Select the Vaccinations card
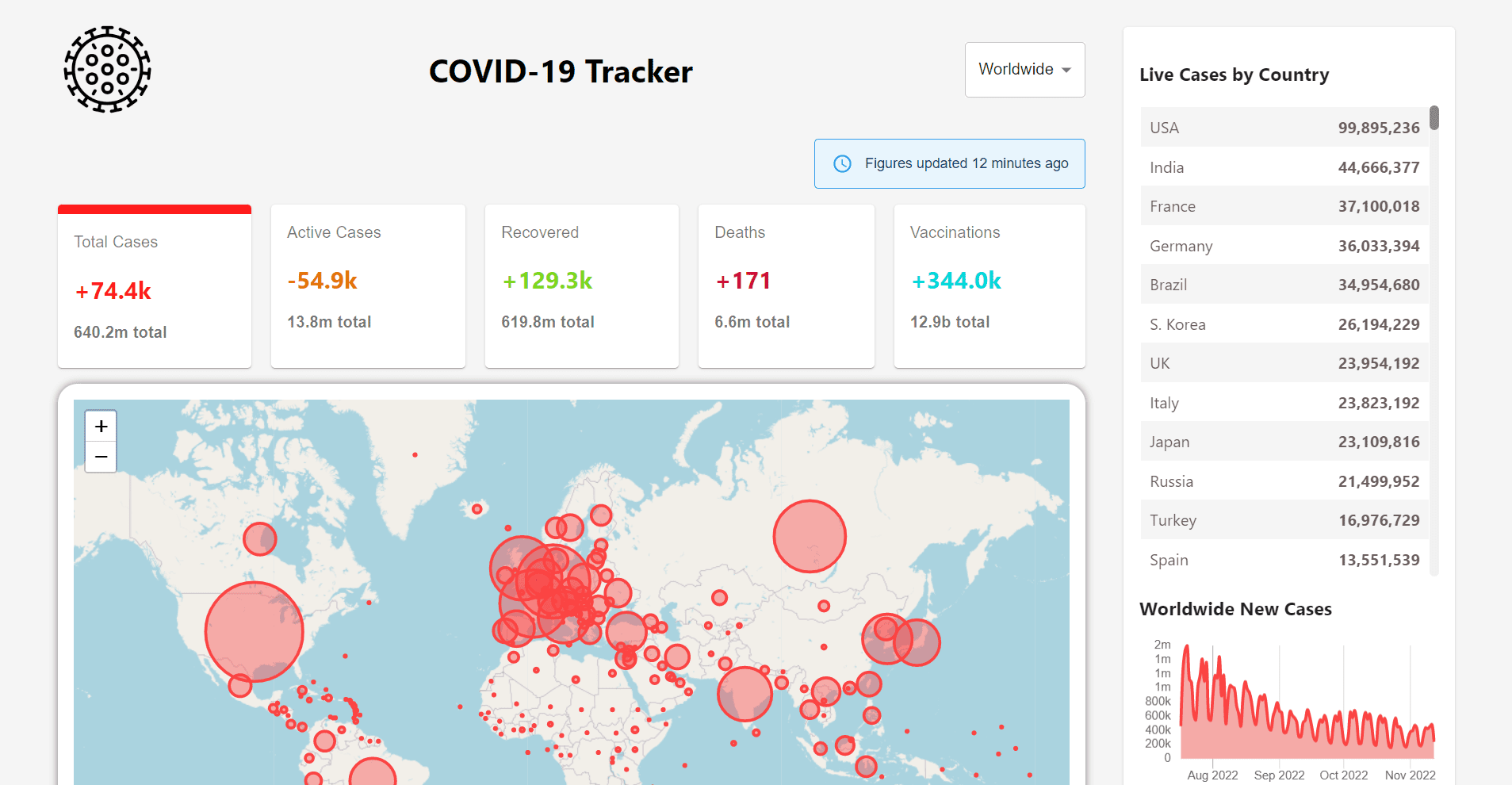Image resolution: width=1512 pixels, height=785 pixels. tap(989, 286)
